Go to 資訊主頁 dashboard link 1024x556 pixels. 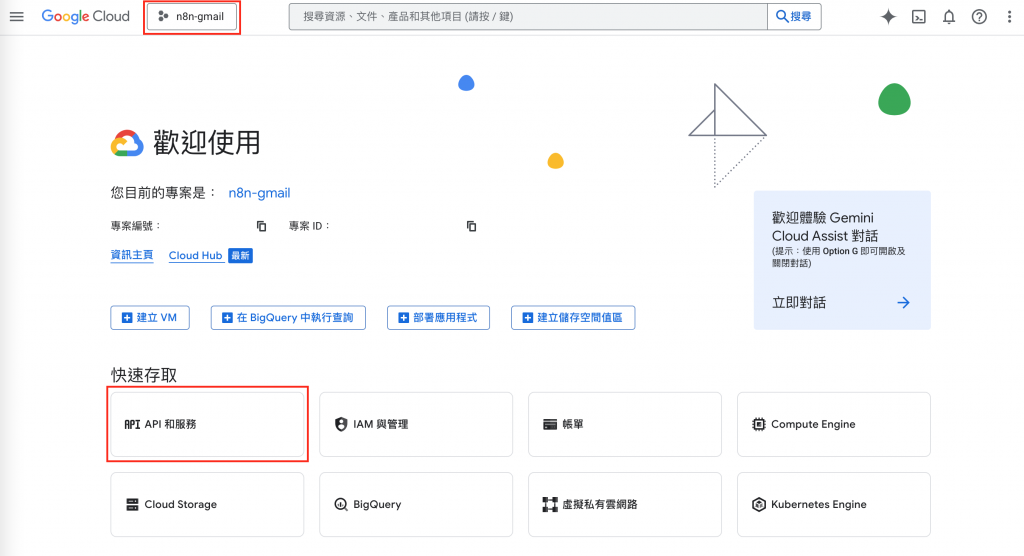132,255
